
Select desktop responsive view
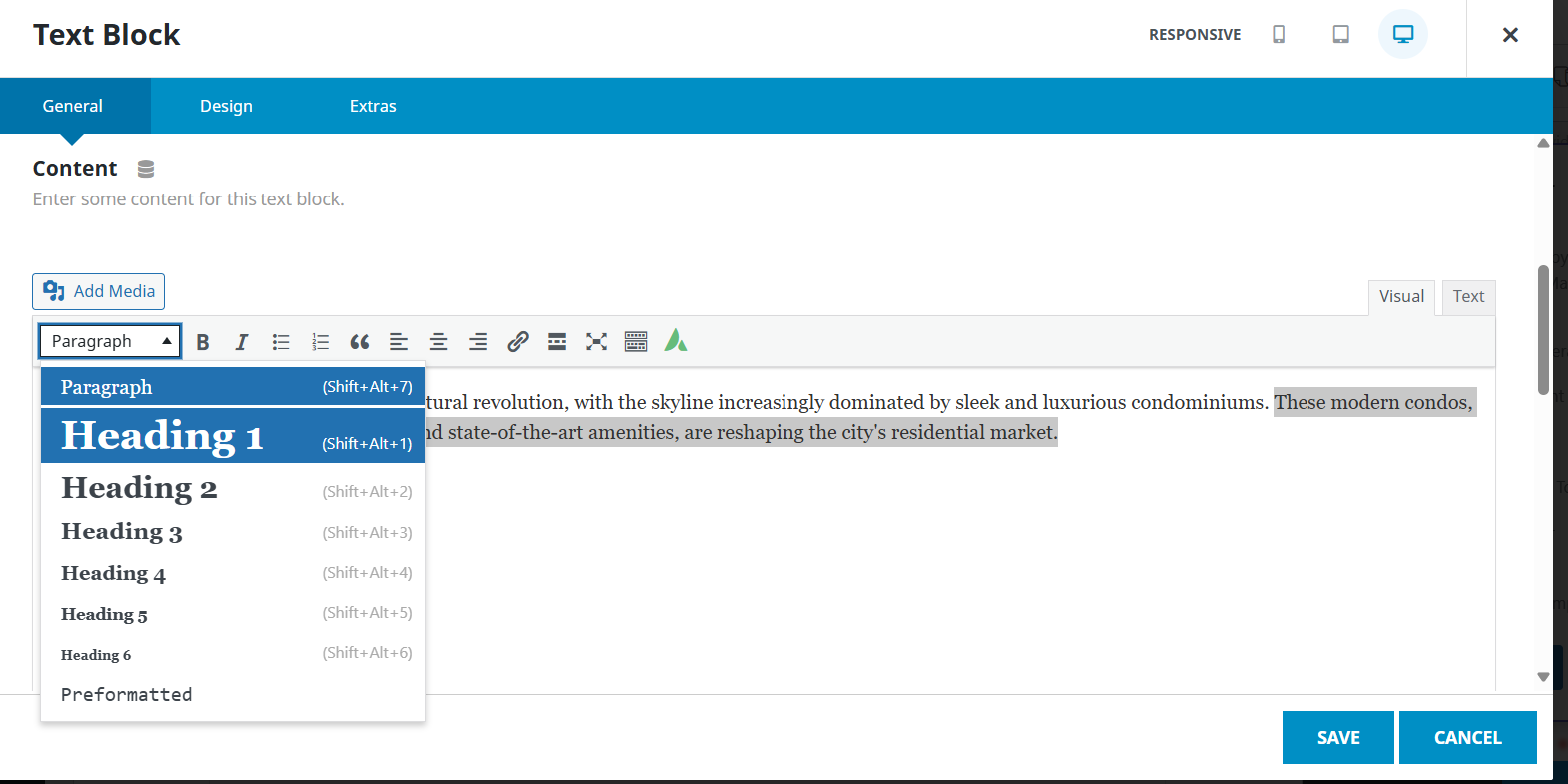(x=1402, y=35)
